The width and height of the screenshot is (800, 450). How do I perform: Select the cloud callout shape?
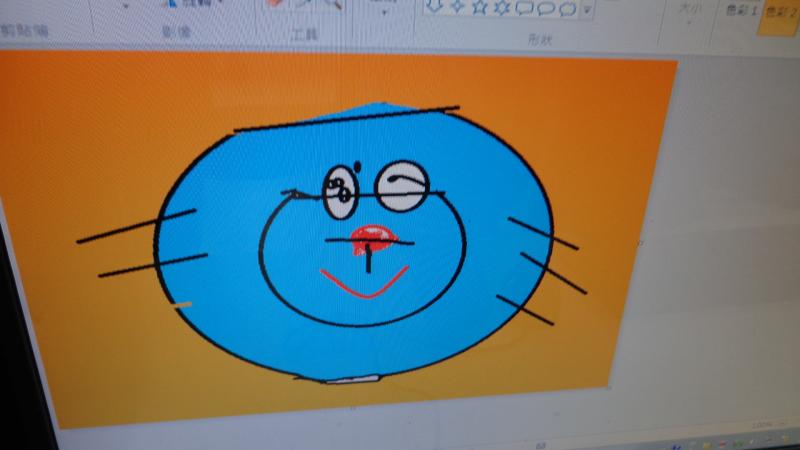pyautogui.click(x=567, y=9)
